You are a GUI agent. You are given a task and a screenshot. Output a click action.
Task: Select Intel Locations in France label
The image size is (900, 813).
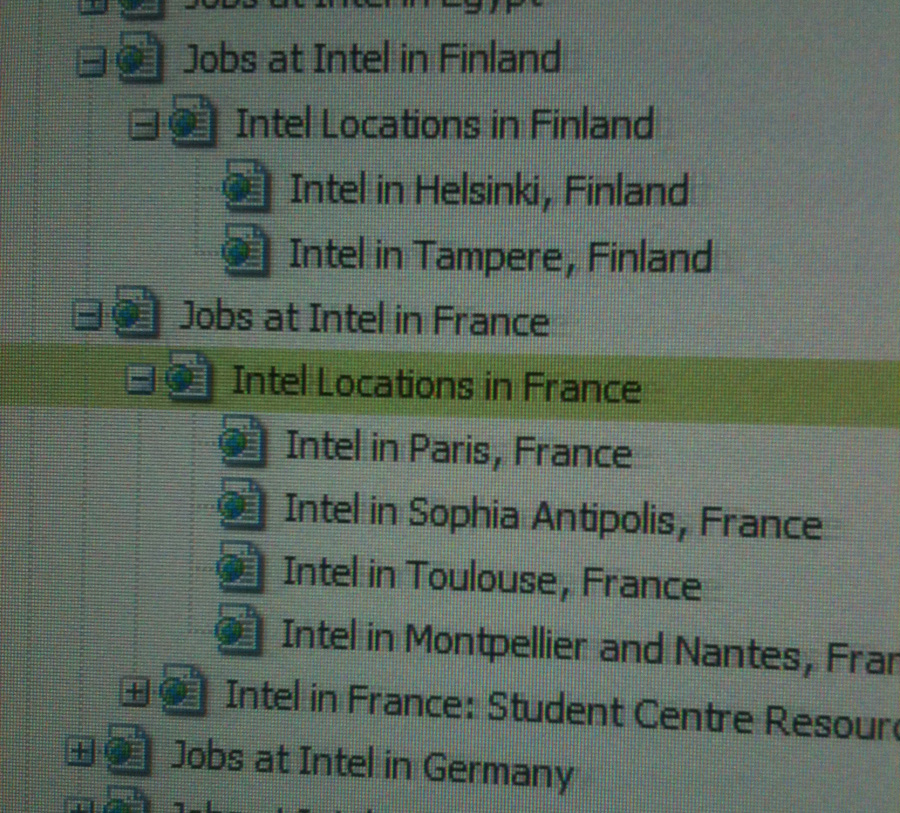pos(436,384)
